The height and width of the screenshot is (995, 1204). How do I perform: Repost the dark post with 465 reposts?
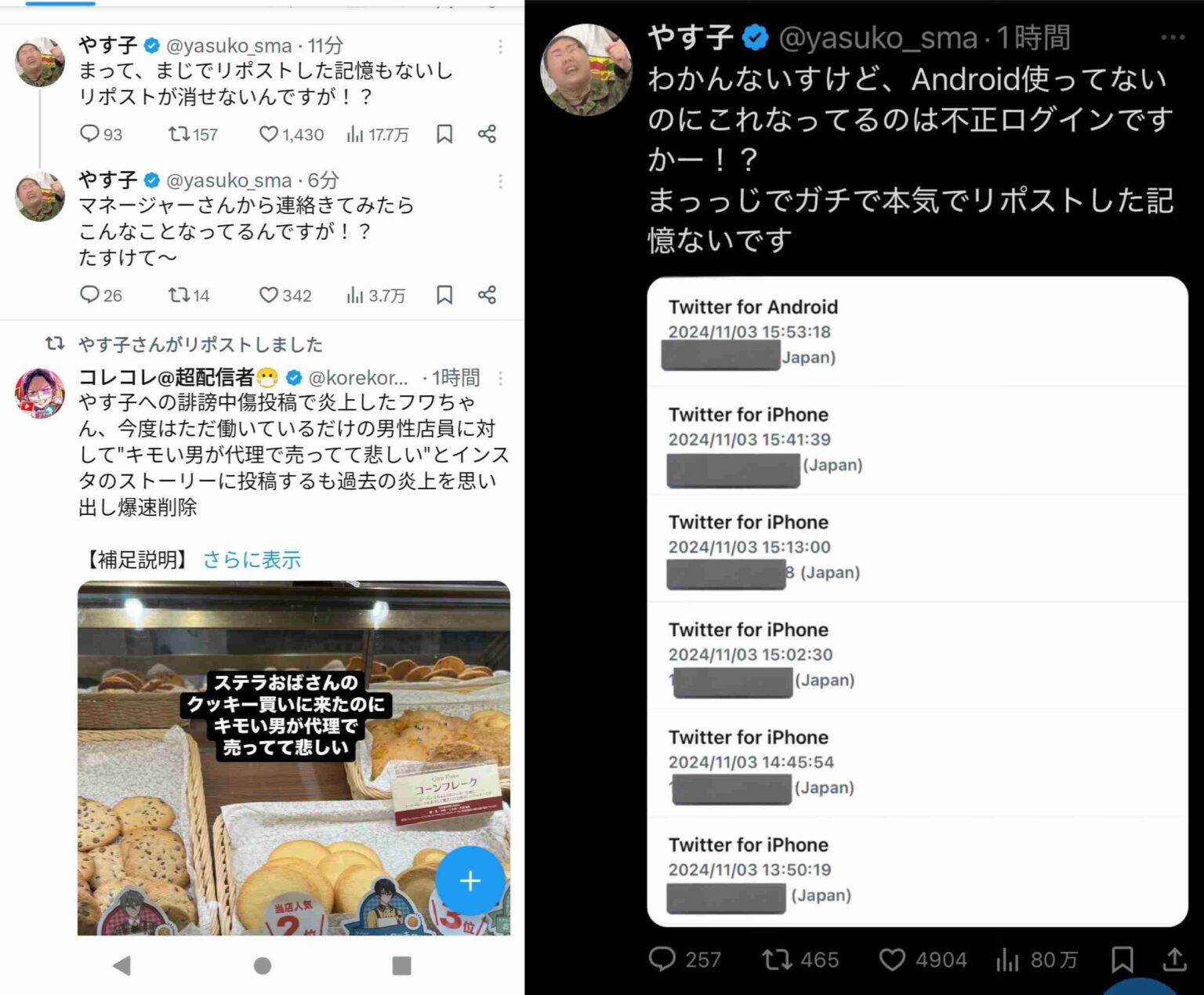point(800,959)
